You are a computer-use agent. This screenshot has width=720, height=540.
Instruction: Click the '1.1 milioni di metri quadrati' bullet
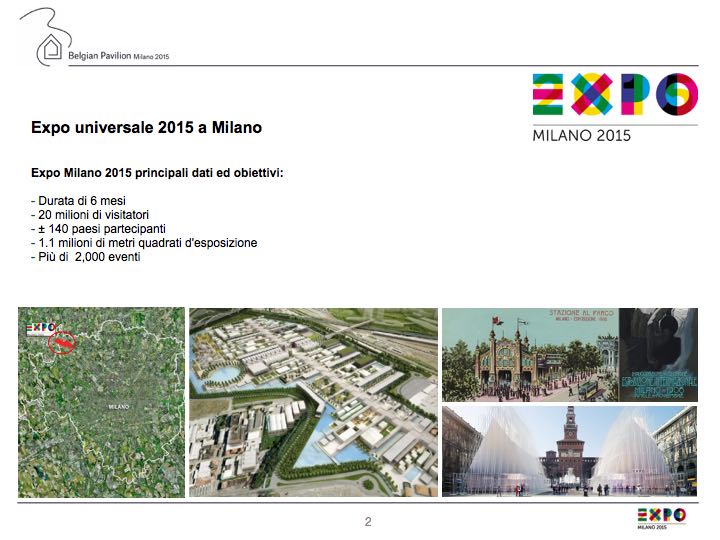[144, 243]
